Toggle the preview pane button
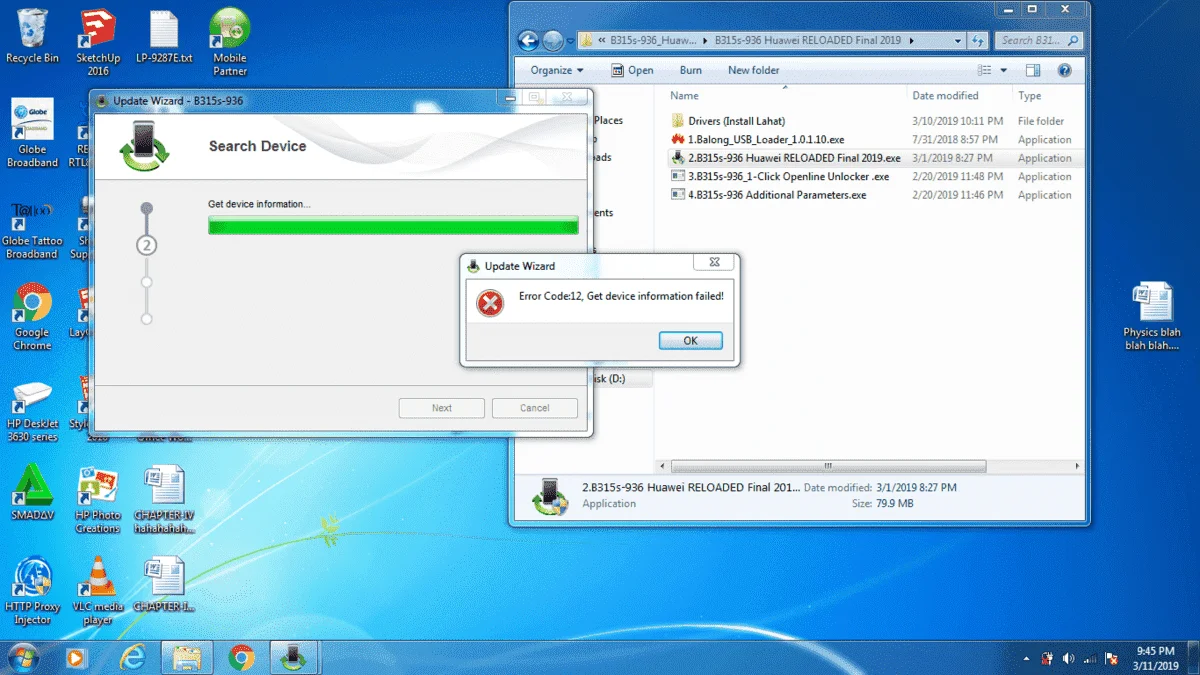 pos(1033,70)
